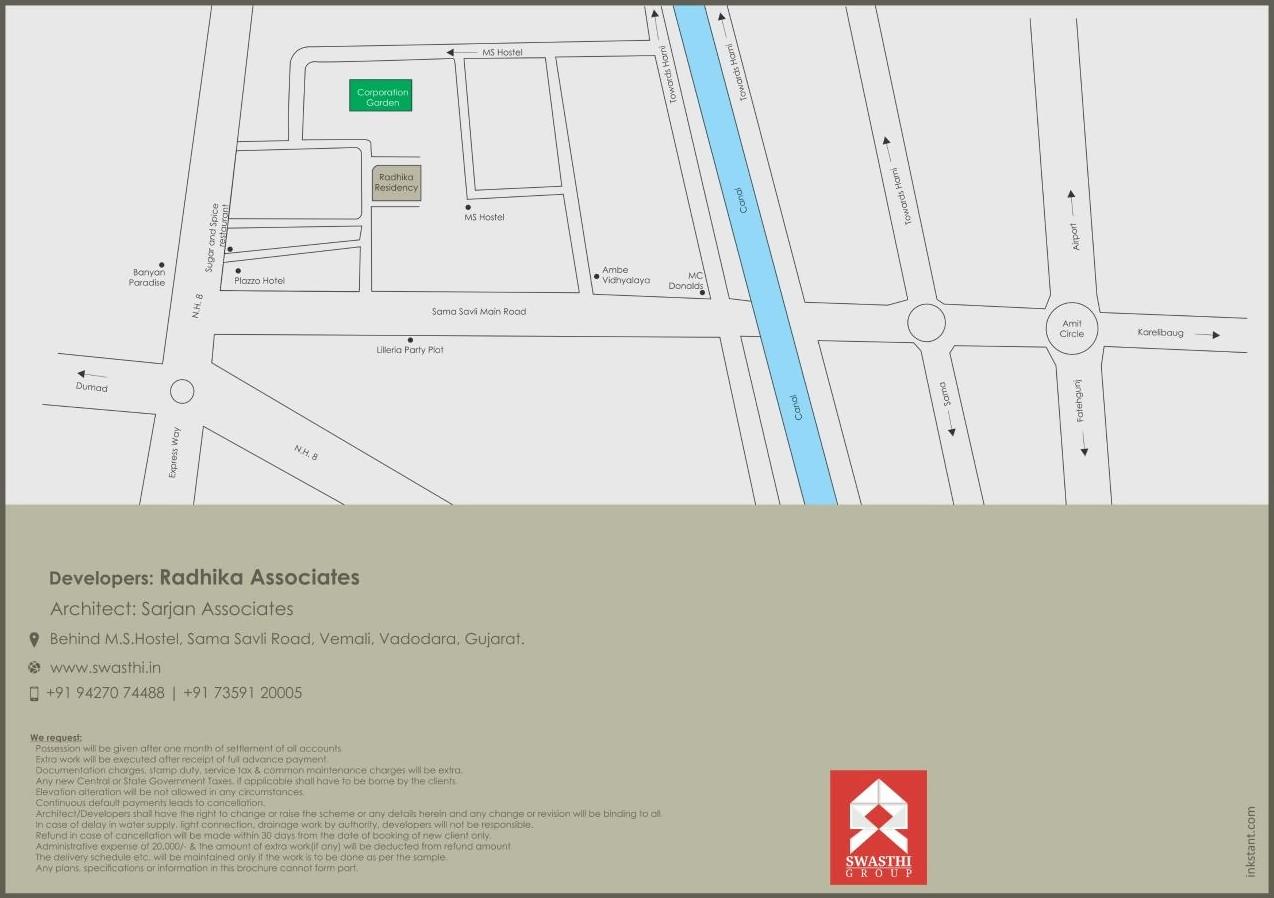Viewport: 1274px width, 898px height.
Task: Click the green Corporation Garden marker
Action: coord(382,94)
